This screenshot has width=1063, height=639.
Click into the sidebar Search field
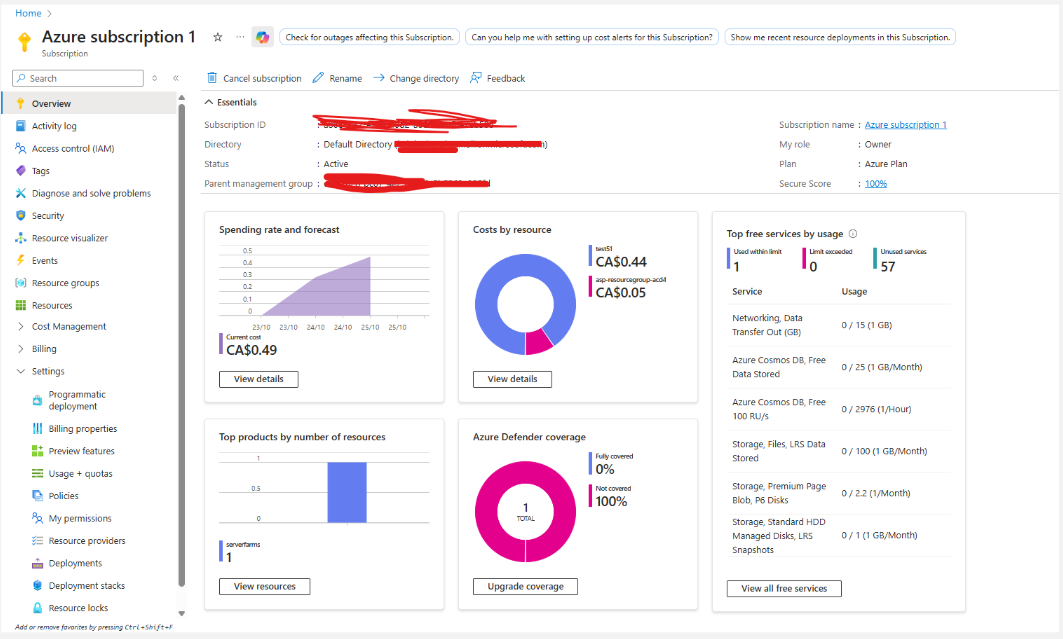(78, 79)
